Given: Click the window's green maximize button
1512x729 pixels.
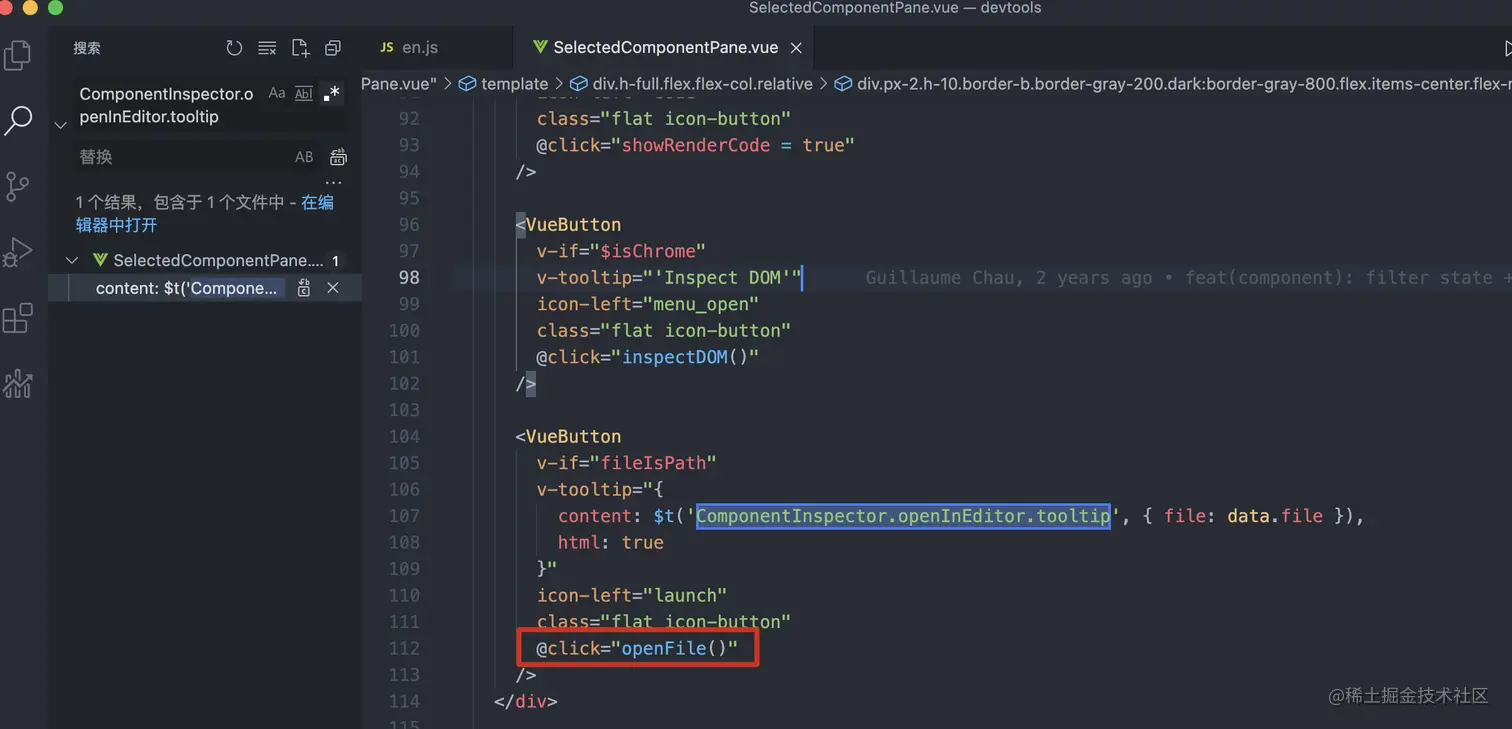Looking at the screenshot, I should 55,8.
